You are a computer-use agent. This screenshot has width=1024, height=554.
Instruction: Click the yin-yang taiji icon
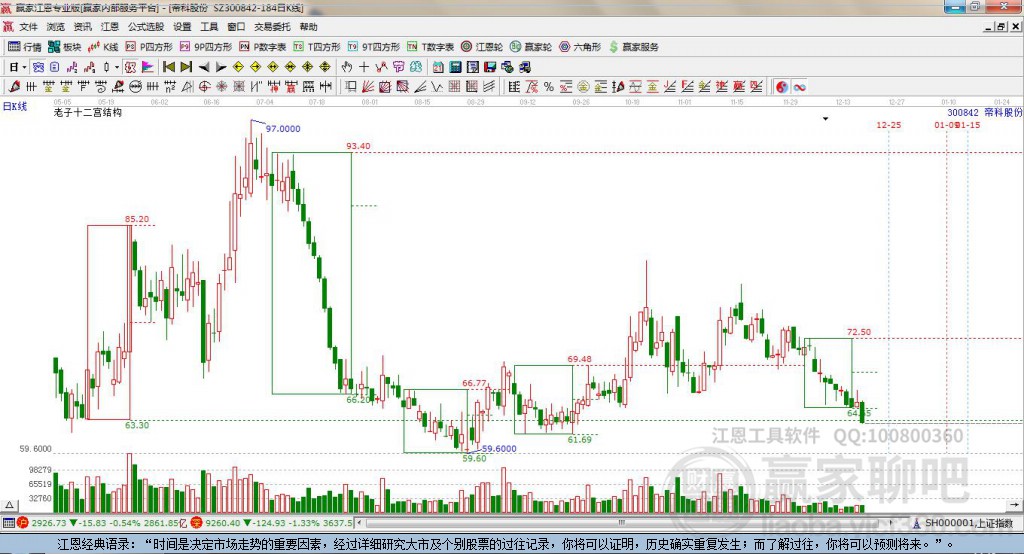coord(782,87)
